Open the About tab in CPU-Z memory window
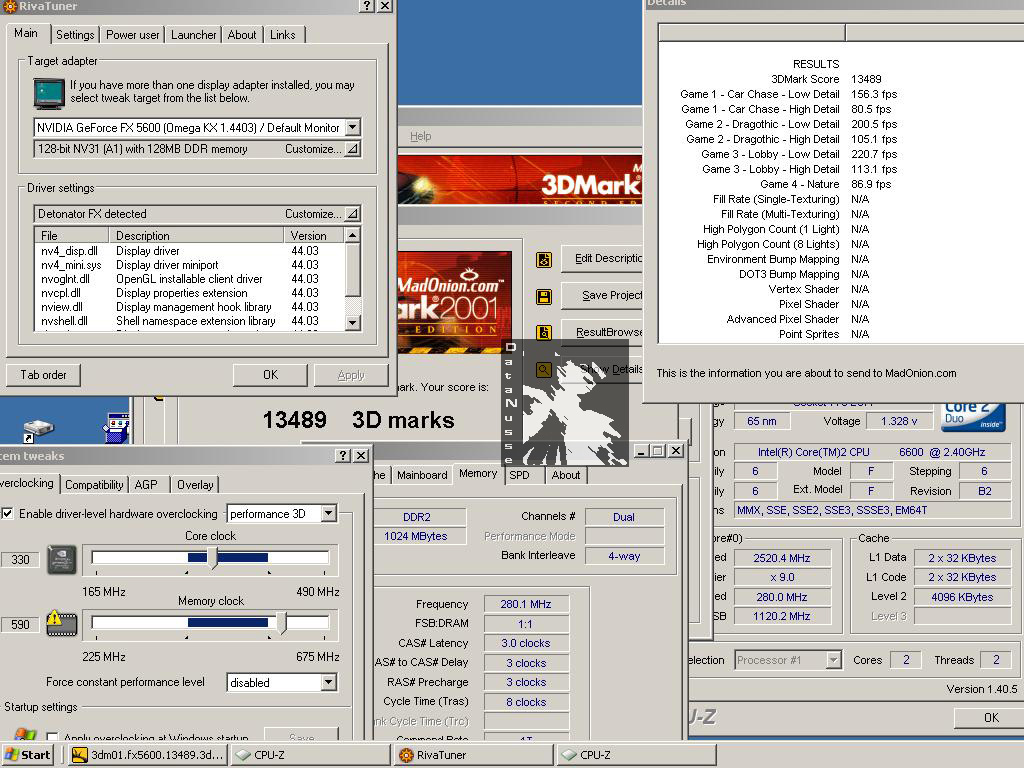1024x768 pixels. click(x=566, y=475)
